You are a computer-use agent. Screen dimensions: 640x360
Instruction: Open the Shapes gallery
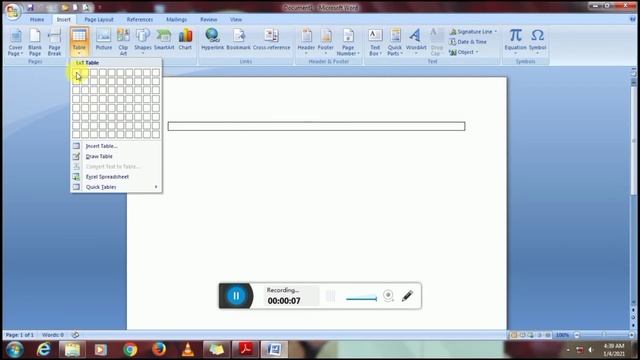[x=143, y=42]
